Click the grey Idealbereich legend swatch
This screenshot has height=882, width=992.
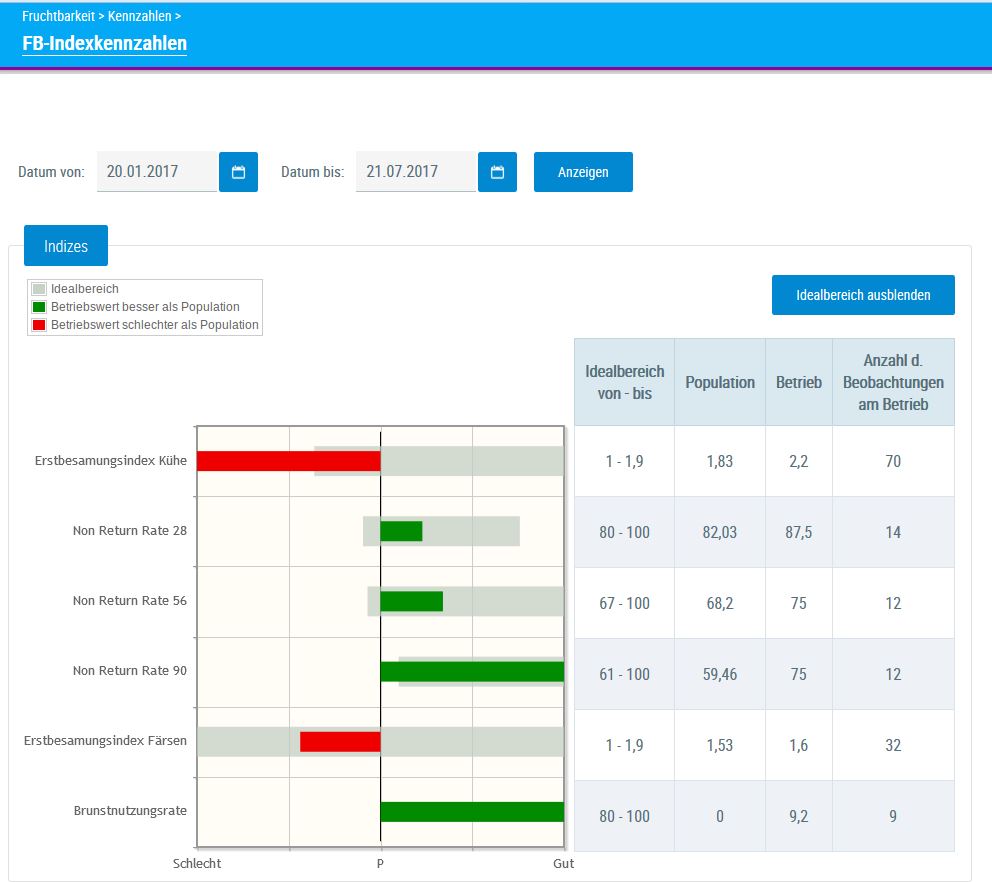[x=40, y=290]
